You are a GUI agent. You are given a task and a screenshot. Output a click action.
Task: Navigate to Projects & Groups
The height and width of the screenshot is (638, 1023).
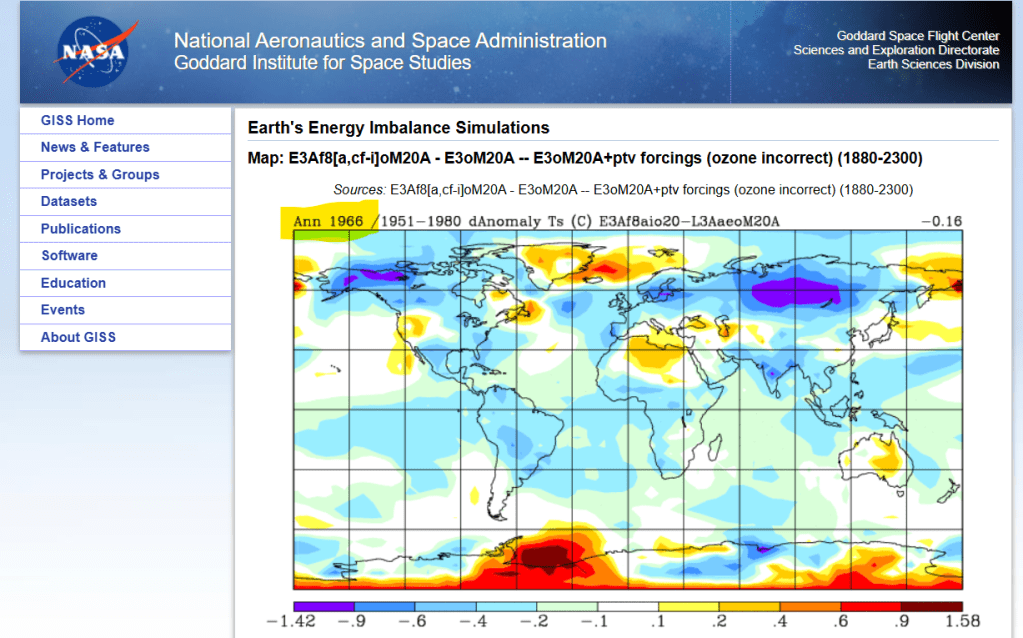(x=100, y=174)
